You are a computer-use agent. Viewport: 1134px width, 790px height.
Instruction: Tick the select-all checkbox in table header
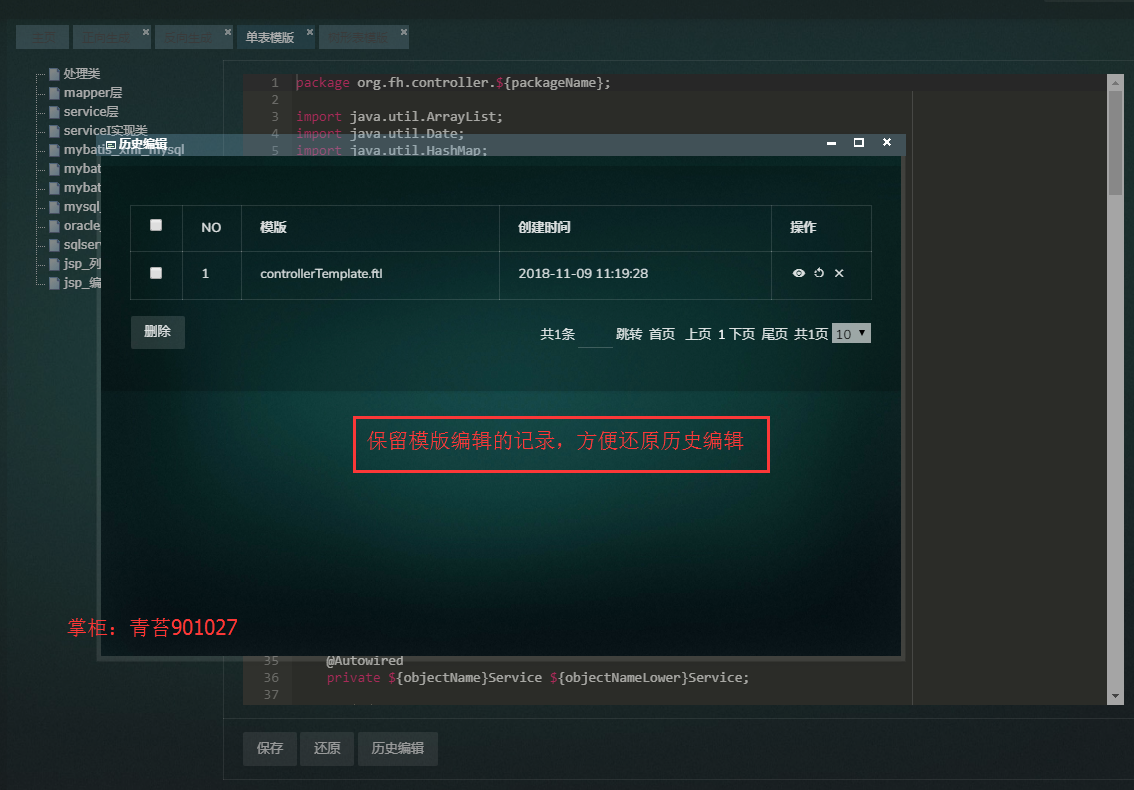155,225
